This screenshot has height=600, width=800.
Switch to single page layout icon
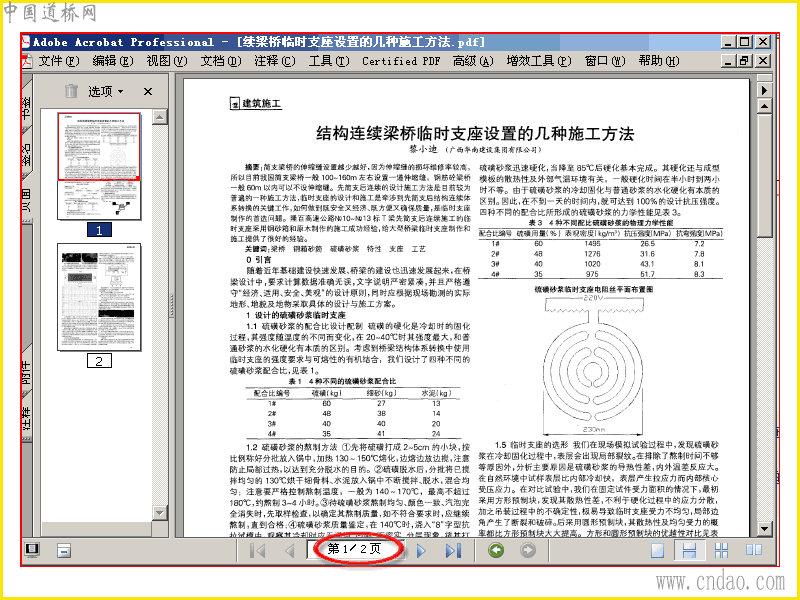coord(657,550)
